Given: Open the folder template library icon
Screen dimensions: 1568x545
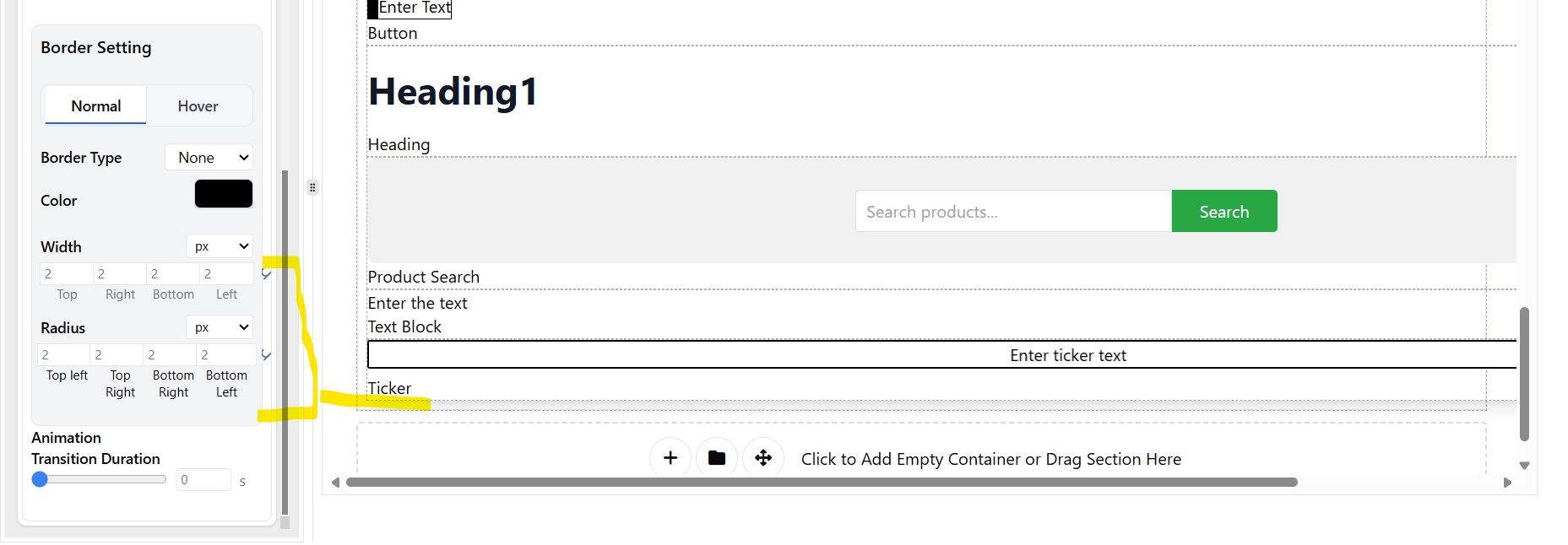Looking at the screenshot, I should point(717,458).
